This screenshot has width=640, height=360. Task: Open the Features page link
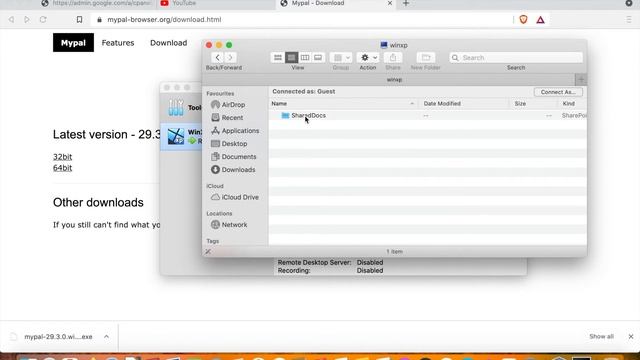(118, 43)
